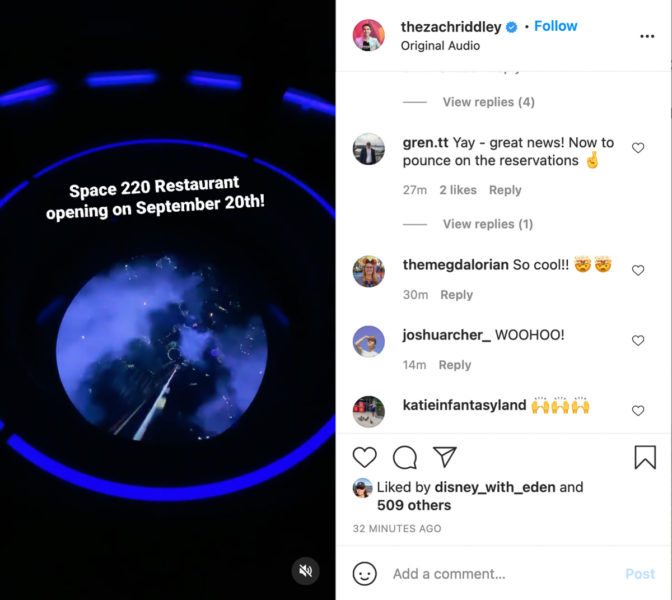Save post with bookmark icon
The image size is (672, 600).
pyautogui.click(x=645, y=457)
